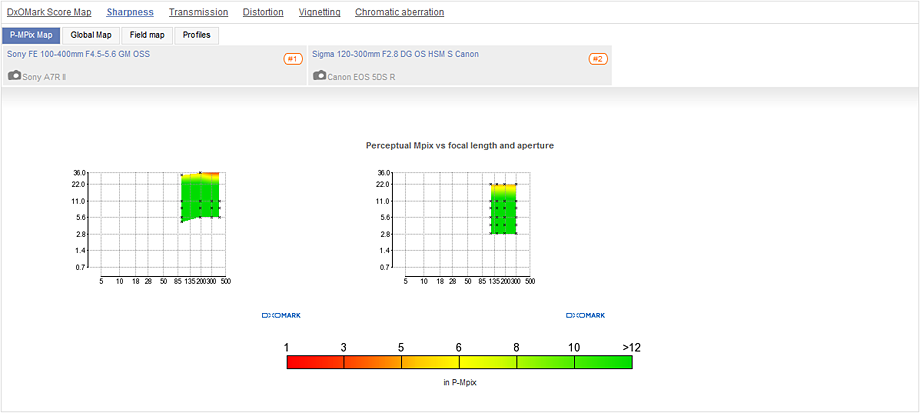Viewport: 920px width, 413px height.
Task: Click the DxOMark logo under the Sony chart
Action: pyautogui.click(x=281, y=316)
